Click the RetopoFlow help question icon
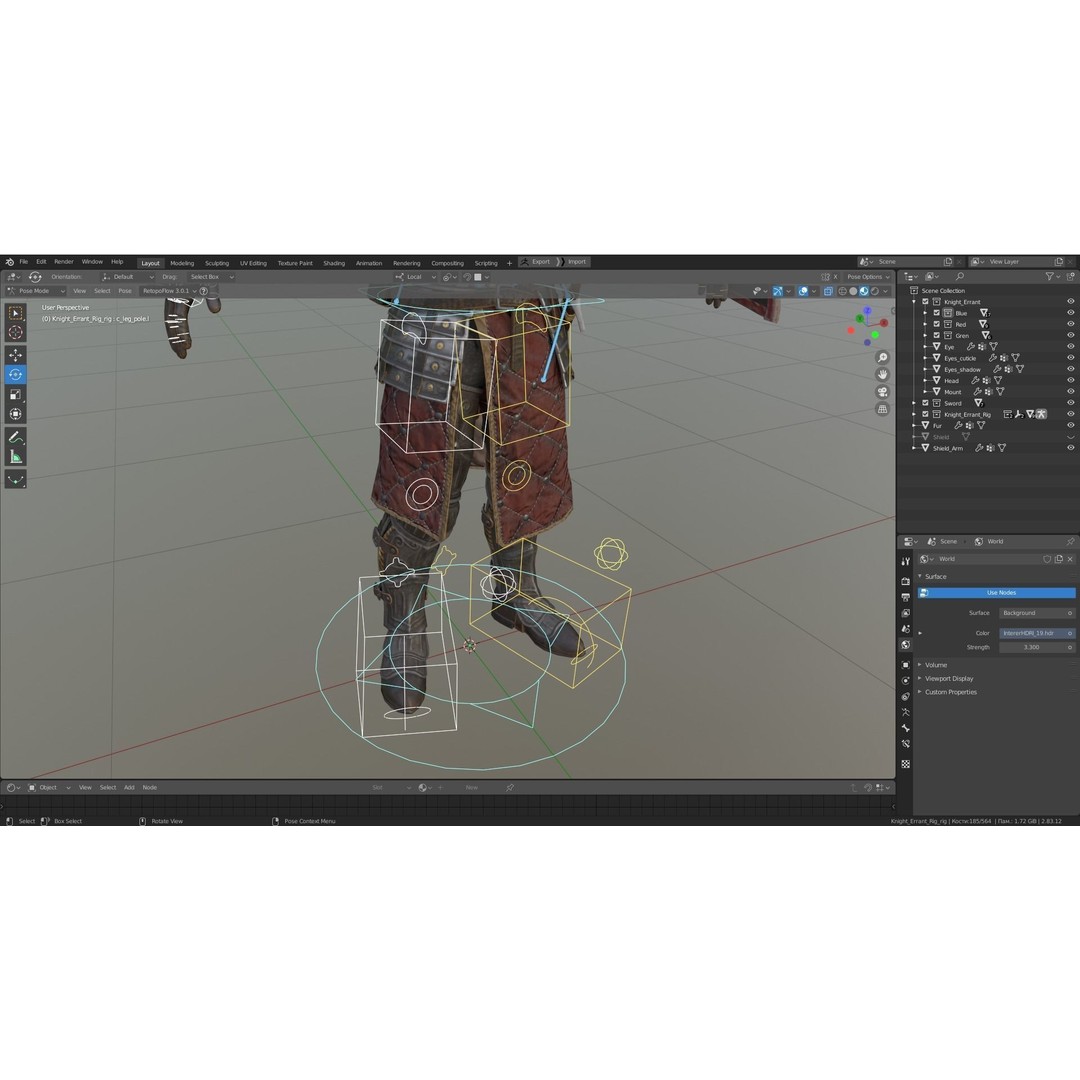The image size is (1080, 1080). pyautogui.click(x=203, y=291)
